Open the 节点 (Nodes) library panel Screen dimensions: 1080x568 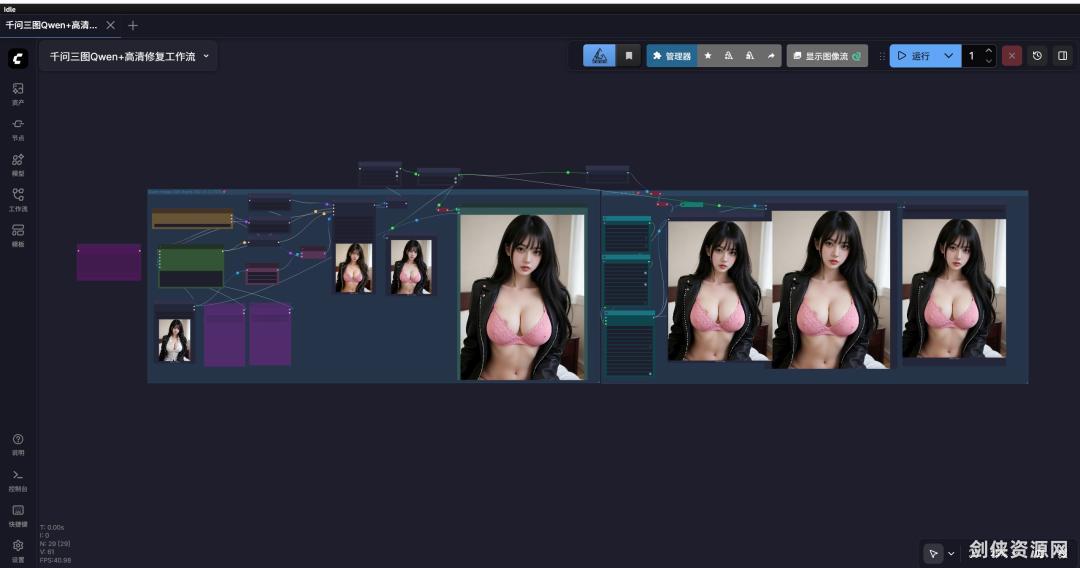(x=18, y=128)
